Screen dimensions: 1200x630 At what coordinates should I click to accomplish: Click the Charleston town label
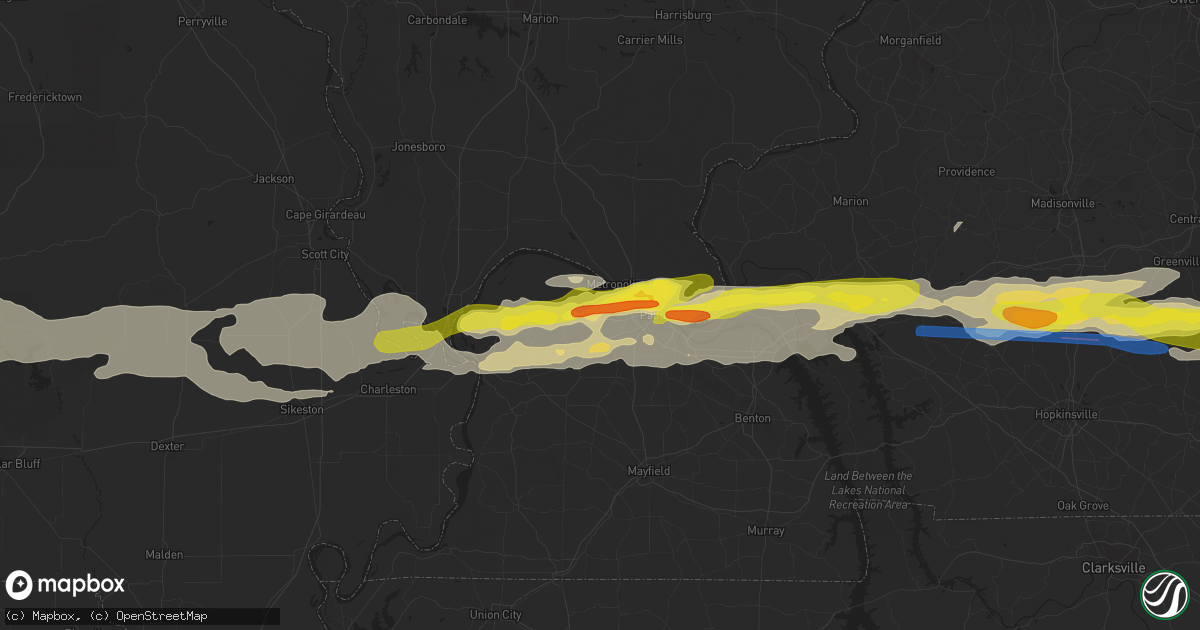click(x=388, y=389)
